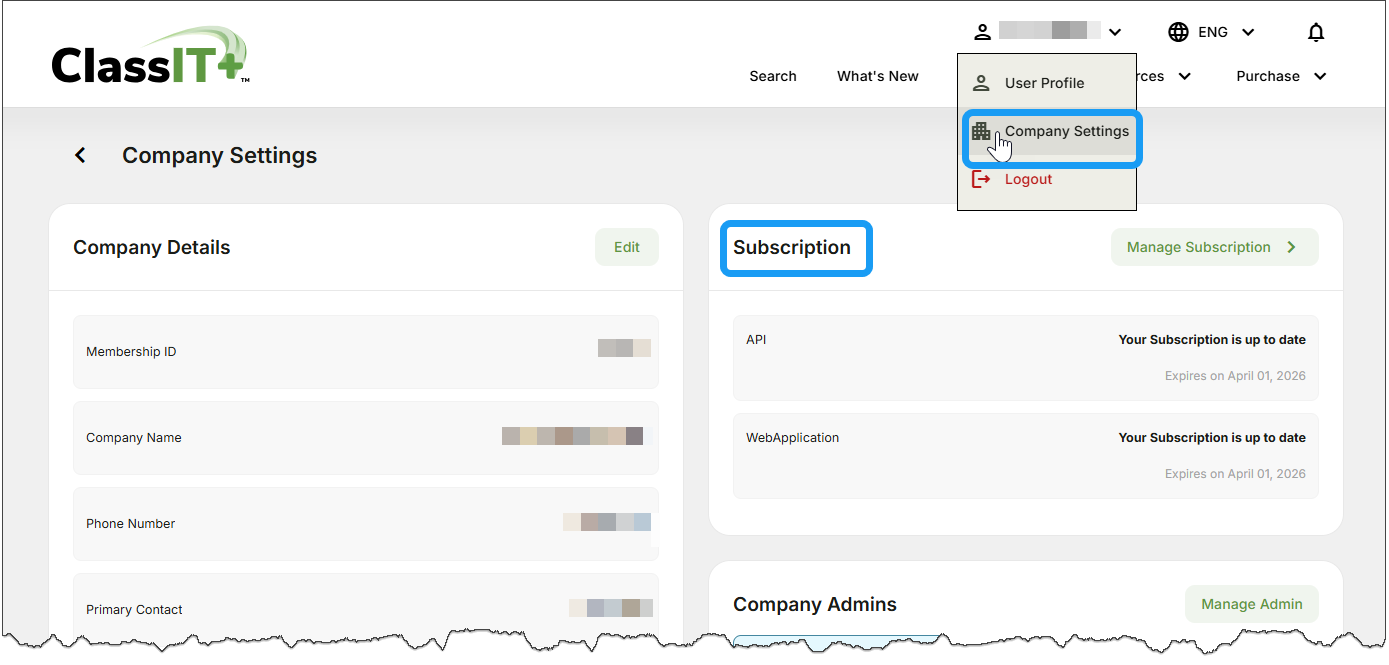Click the notification bell icon
The image size is (1389, 665).
pyautogui.click(x=1316, y=31)
